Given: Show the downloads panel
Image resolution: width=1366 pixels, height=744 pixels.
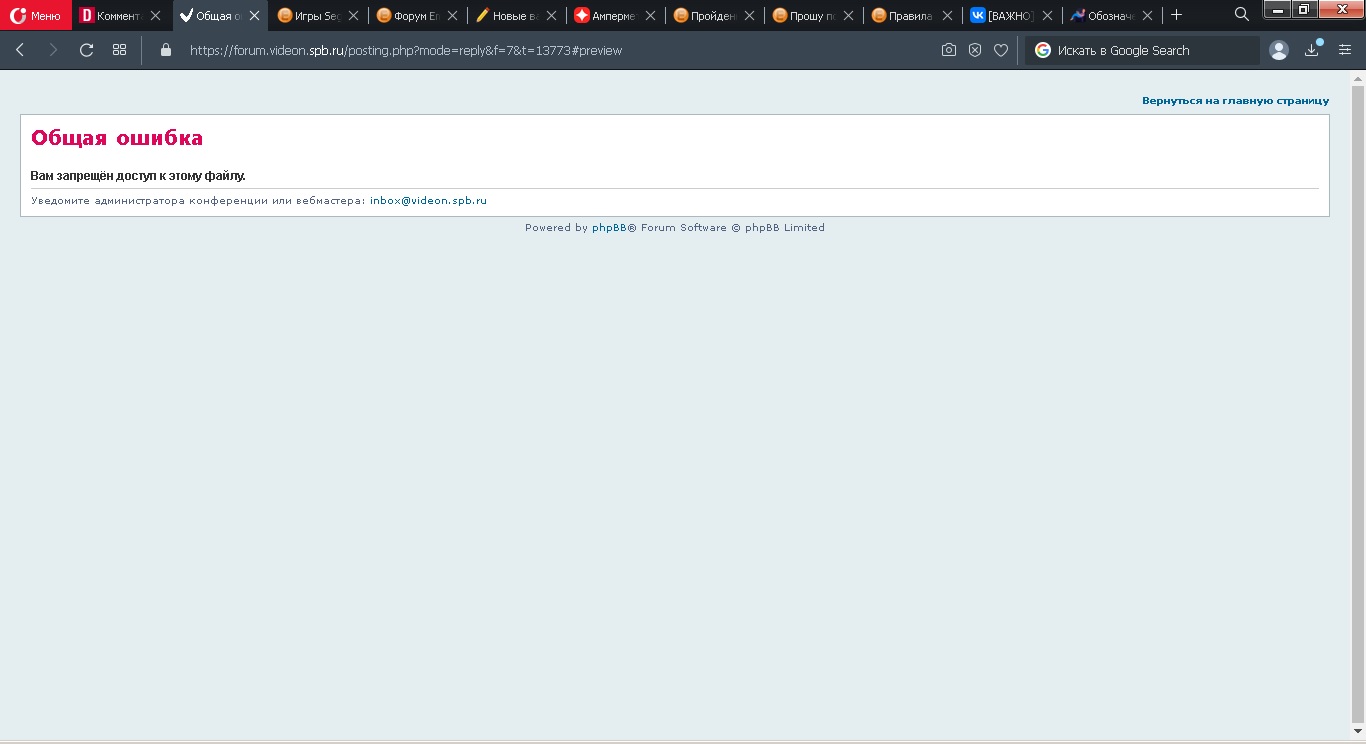Looking at the screenshot, I should click(x=1312, y=50).
